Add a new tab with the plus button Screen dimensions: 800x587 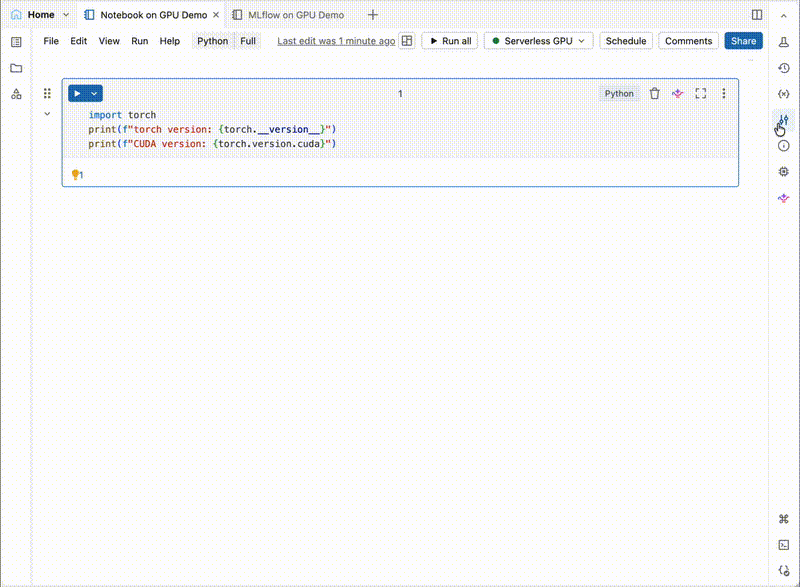tap(372, 15)
